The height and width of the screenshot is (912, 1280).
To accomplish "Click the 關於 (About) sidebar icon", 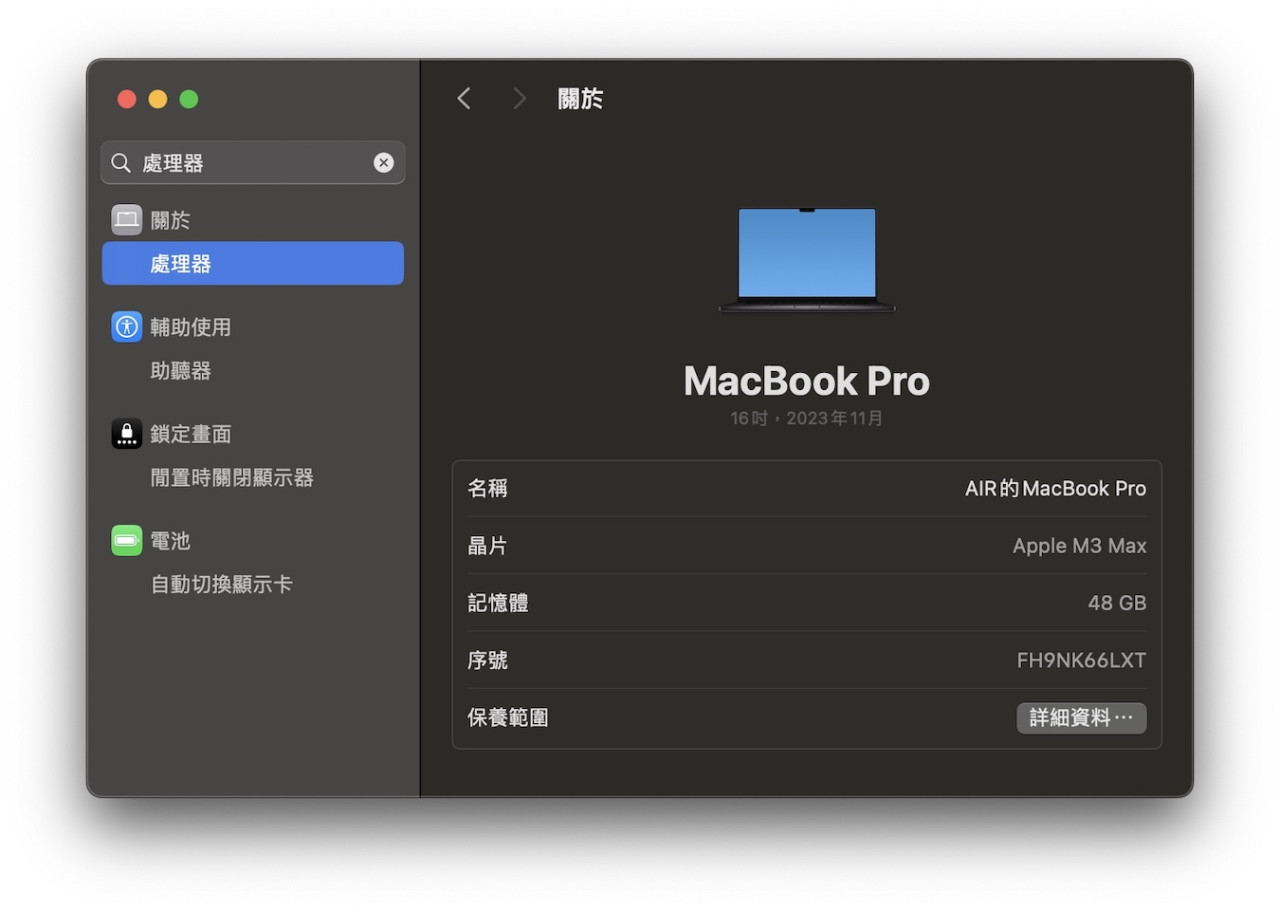I will pyautogui.click(x=126, y=219).
